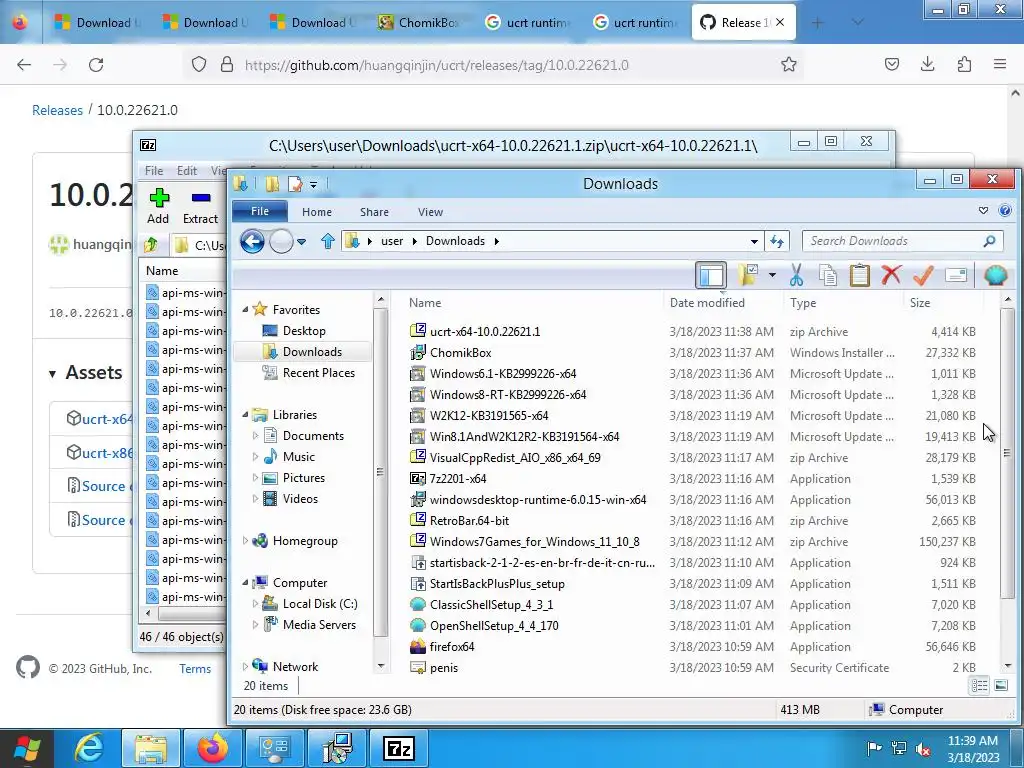Sort by the Size column header

click(920, 303)
